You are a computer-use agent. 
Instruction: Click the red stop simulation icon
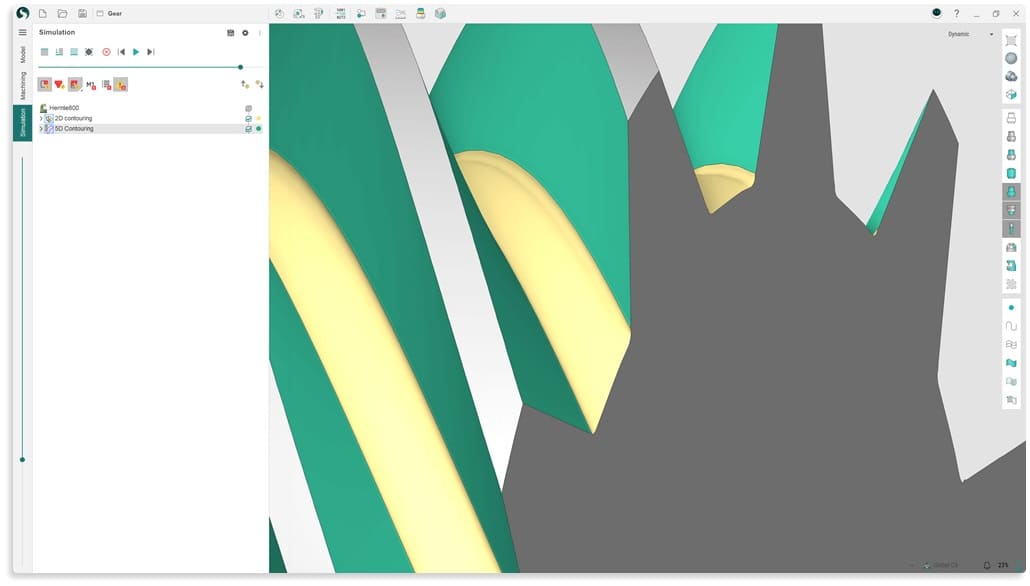coord(106,51)
